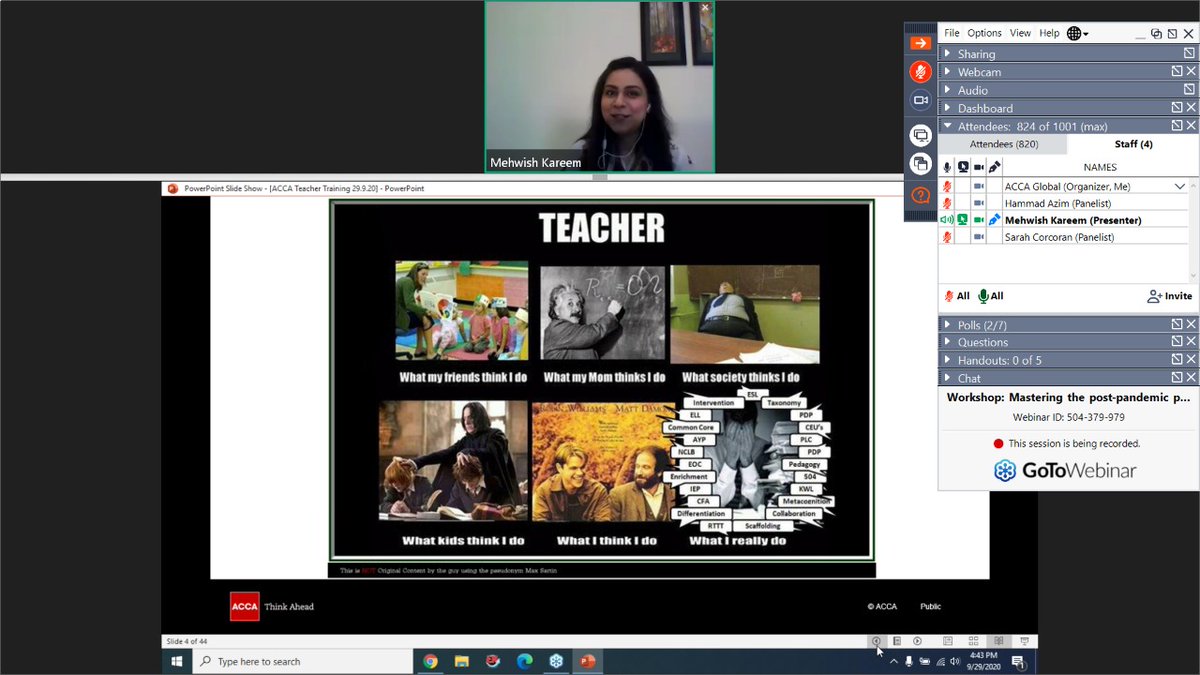Open the orange help question icon

point(920,195)
